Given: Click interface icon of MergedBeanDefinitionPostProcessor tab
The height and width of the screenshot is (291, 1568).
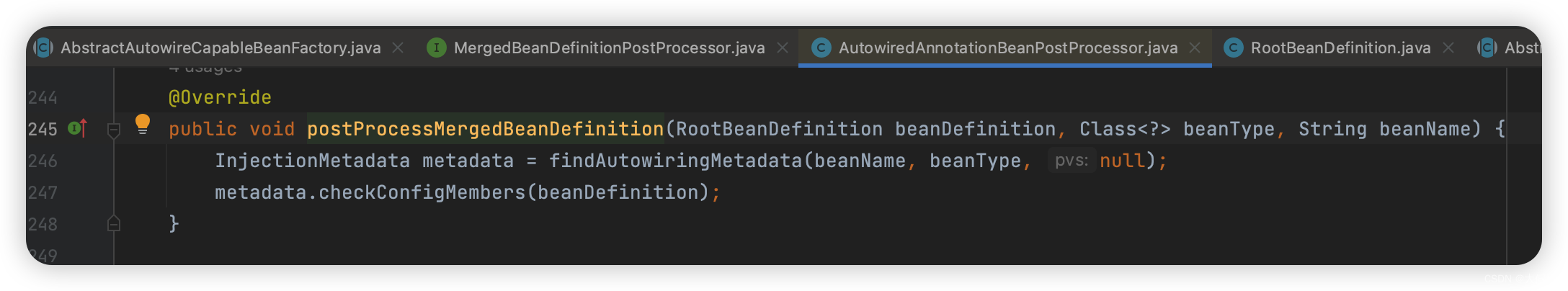Looking at the screenshot, I should tap(436, 48).
